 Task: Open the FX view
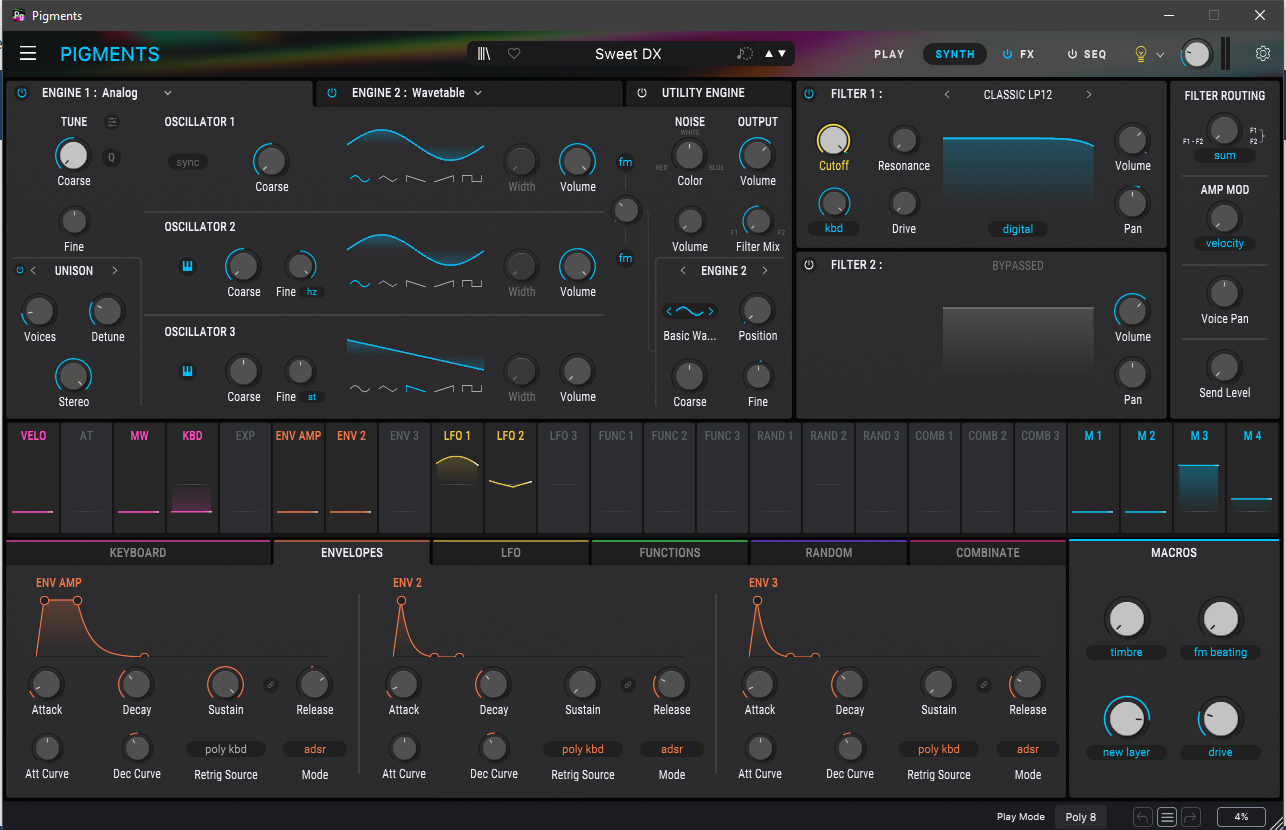(1019, 54)
